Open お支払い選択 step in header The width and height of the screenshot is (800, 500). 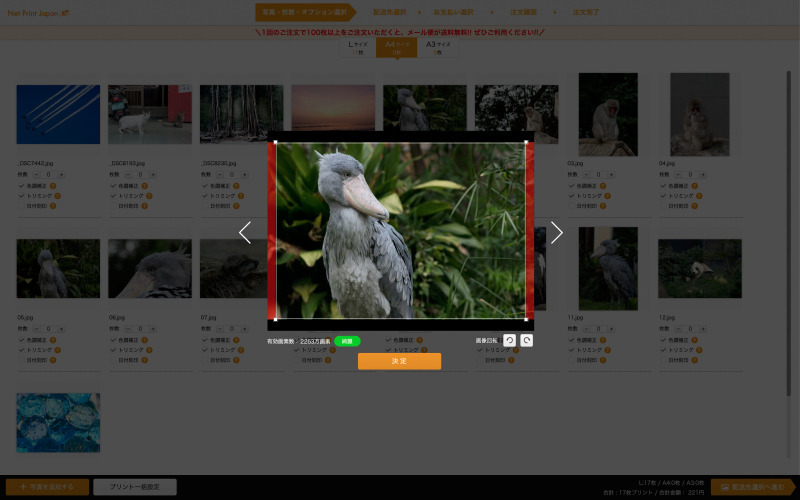tap(454, 12)
